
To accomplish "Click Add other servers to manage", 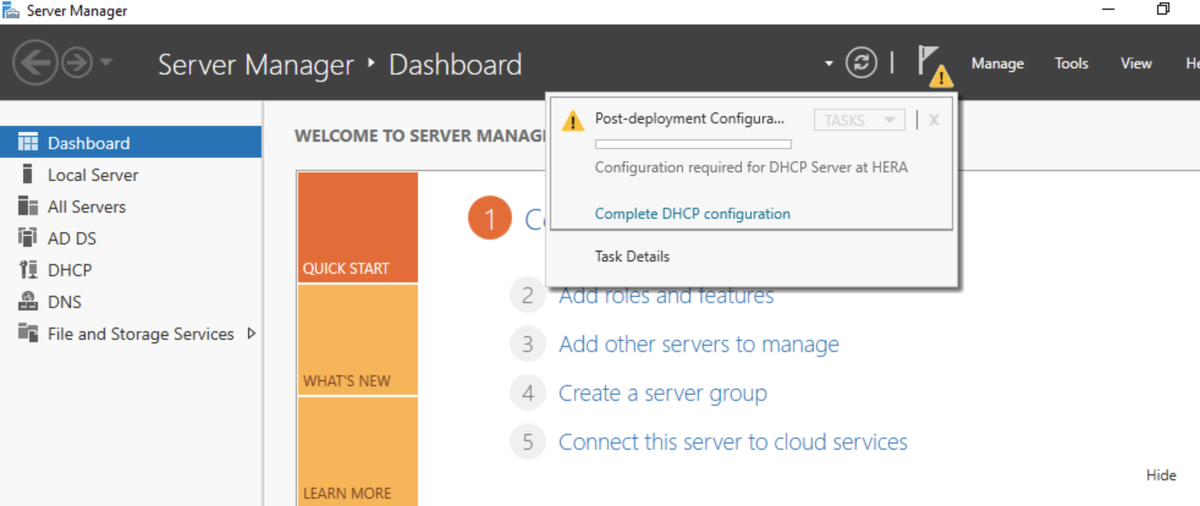I will pos(699,344).
